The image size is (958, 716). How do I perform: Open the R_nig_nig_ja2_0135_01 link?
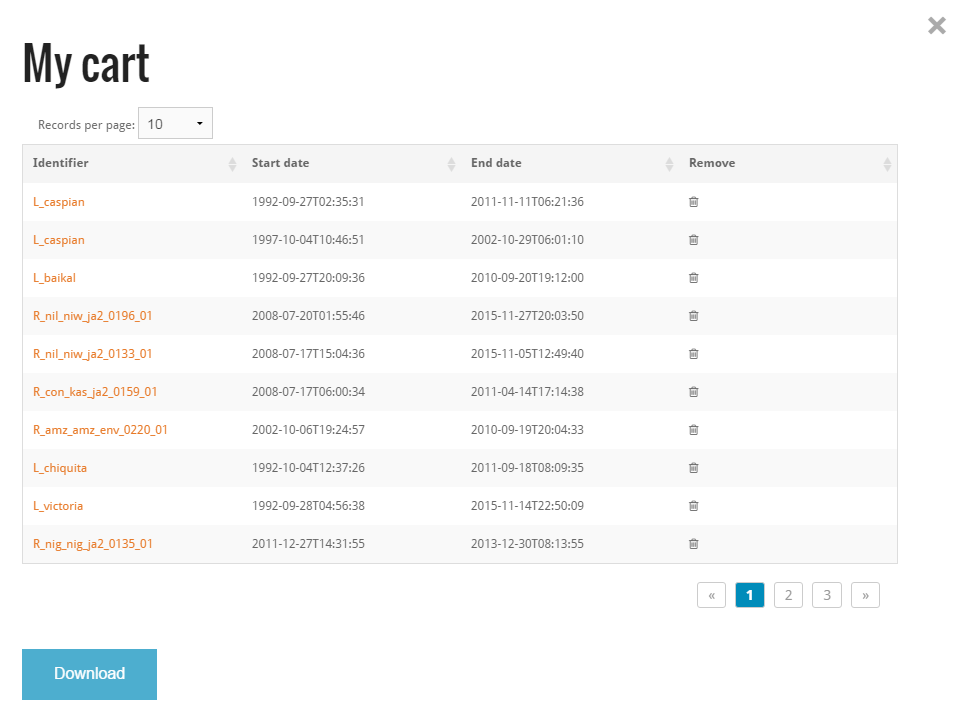93,544
